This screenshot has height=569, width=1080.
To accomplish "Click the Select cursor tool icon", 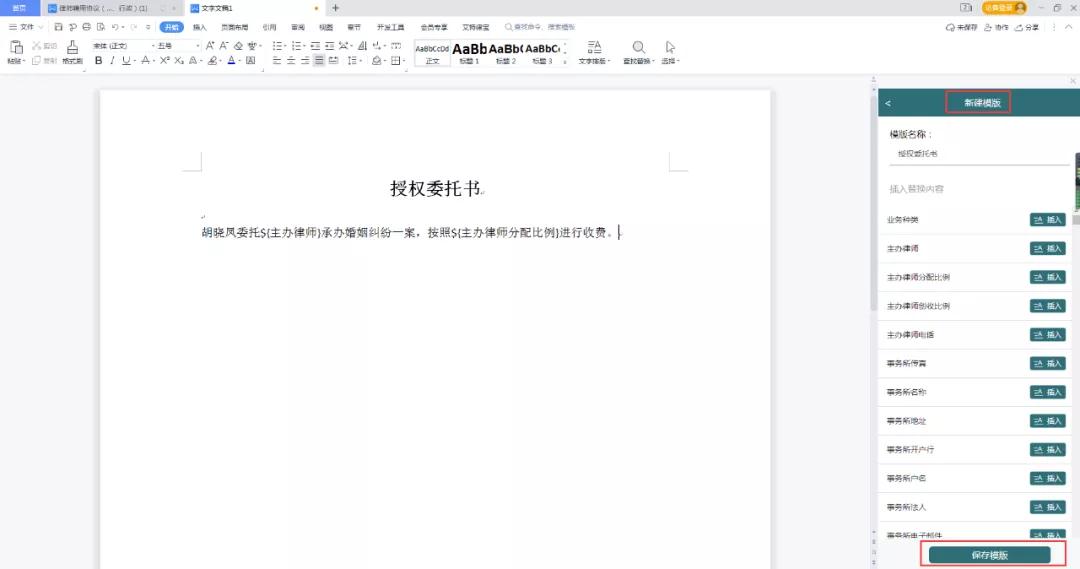I will point(669,47).
